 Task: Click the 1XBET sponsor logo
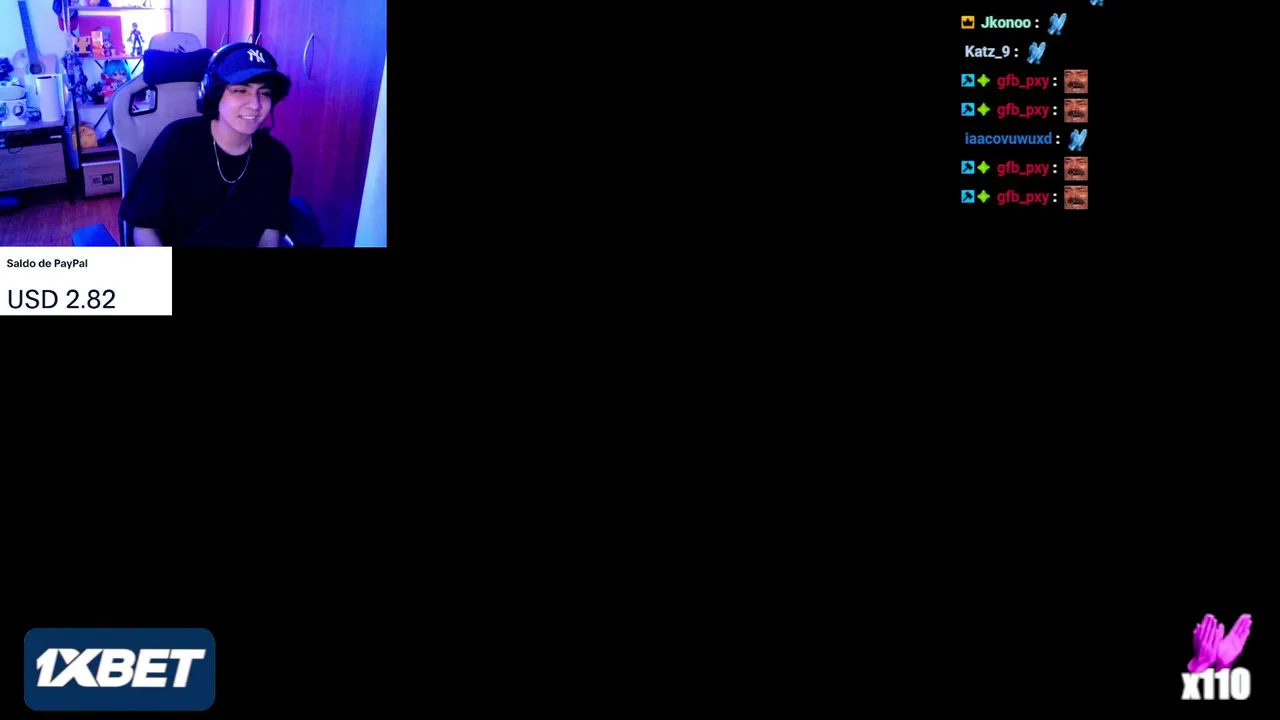(119, 669)
